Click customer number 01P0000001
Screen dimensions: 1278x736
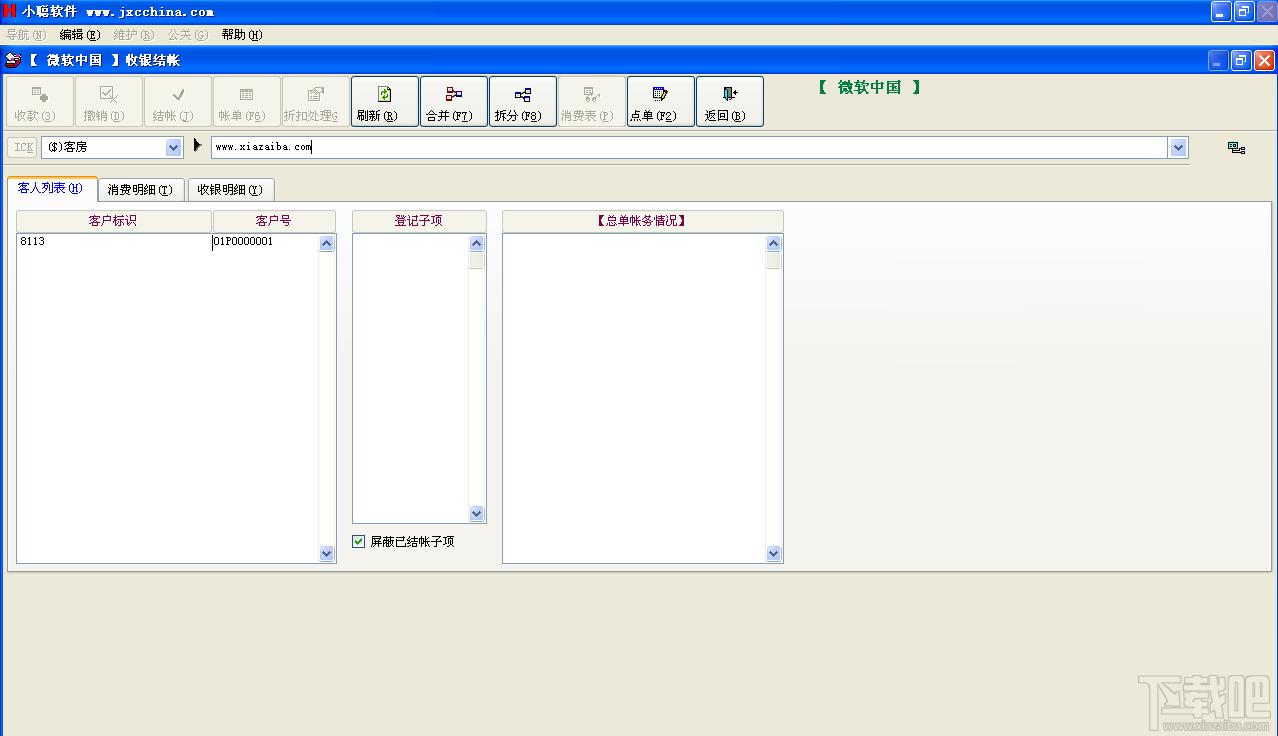pos(243,241)
